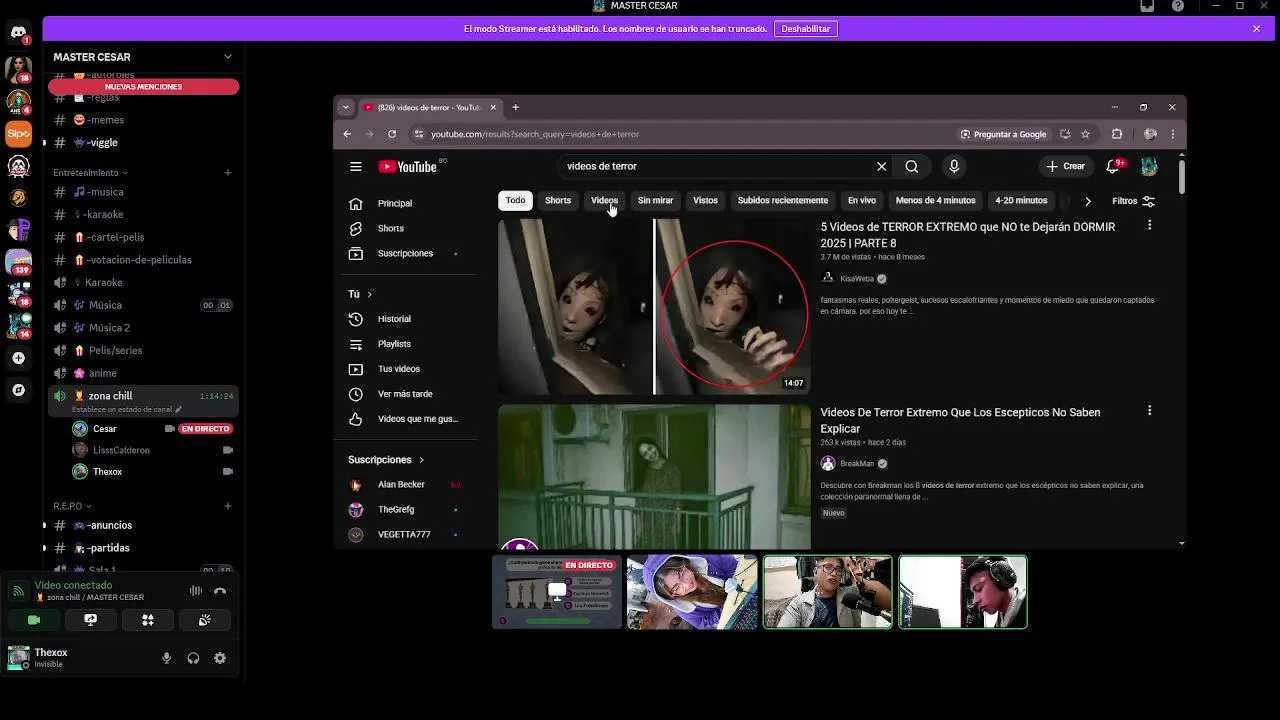Screen dimensions: 1280x720
Task: Click the Crear button
Action: click(x=1066, y=166)
